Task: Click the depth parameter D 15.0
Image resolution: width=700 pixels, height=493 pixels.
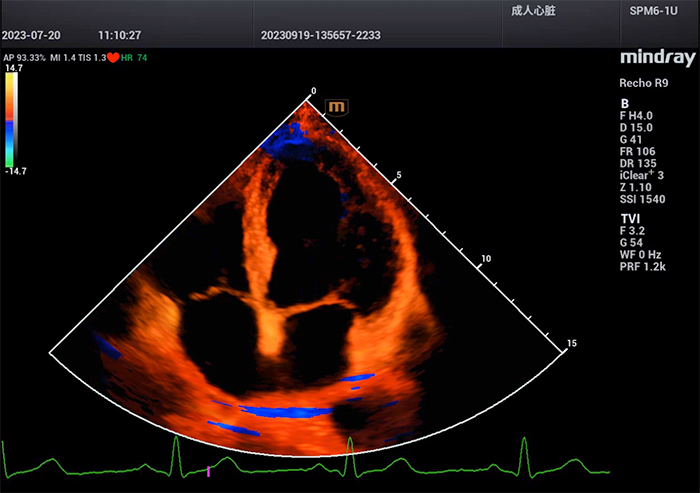Action: coord(640,127)
